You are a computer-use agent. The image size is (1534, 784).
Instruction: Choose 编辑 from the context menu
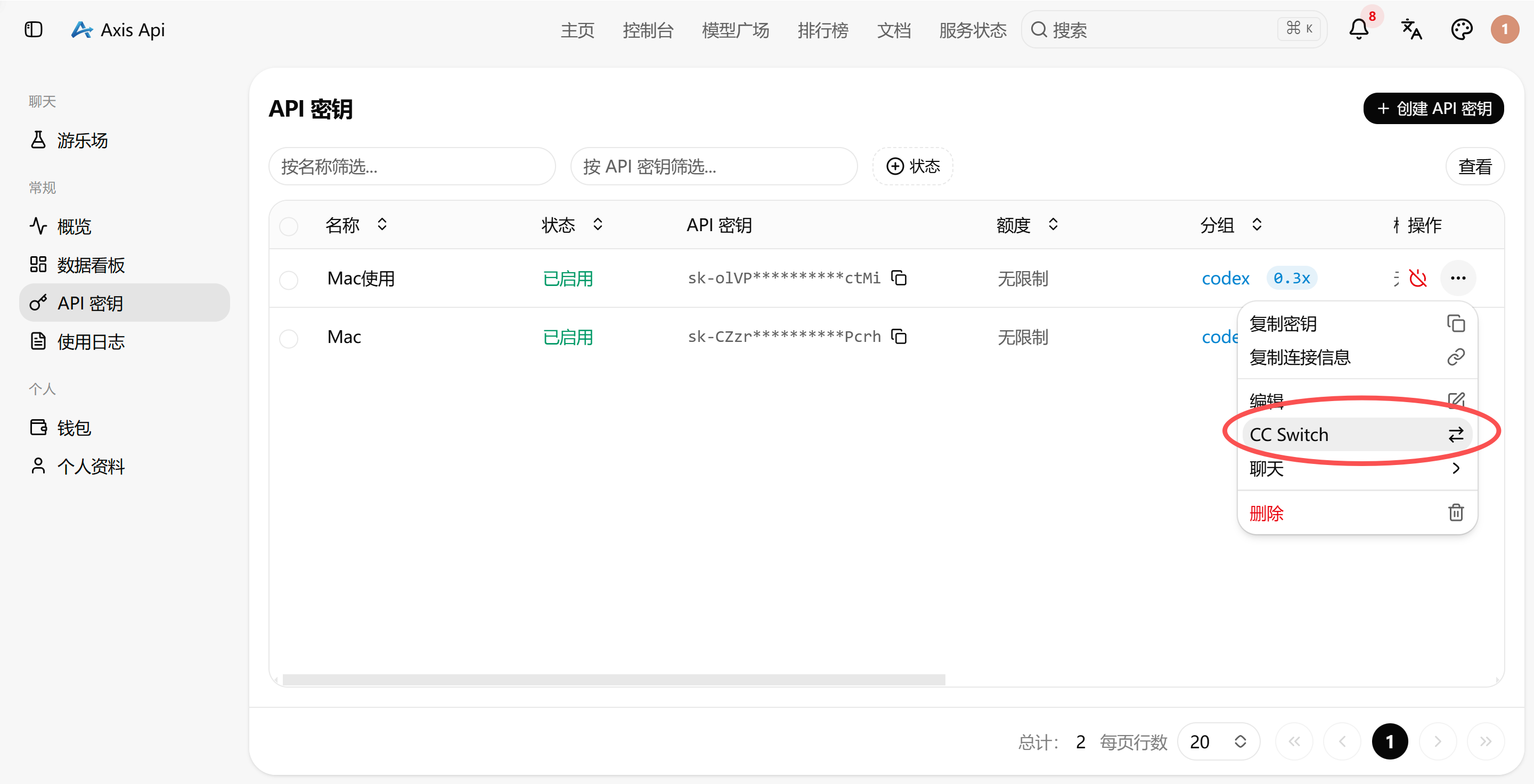[x=1357, y=401]
